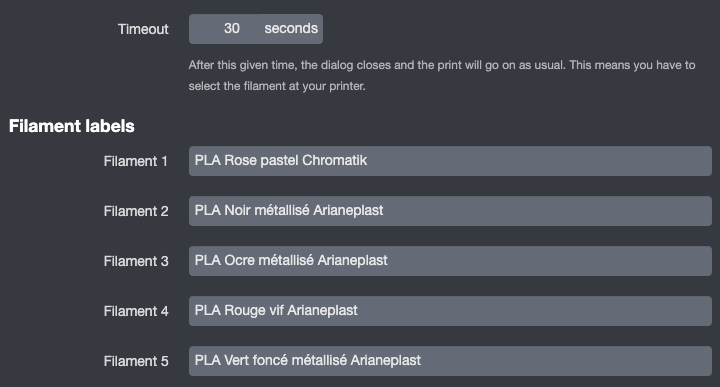Focus the Filament 2 label field
Image resolution: width=720 pixels, height=387 pixels.
[450, 211]
